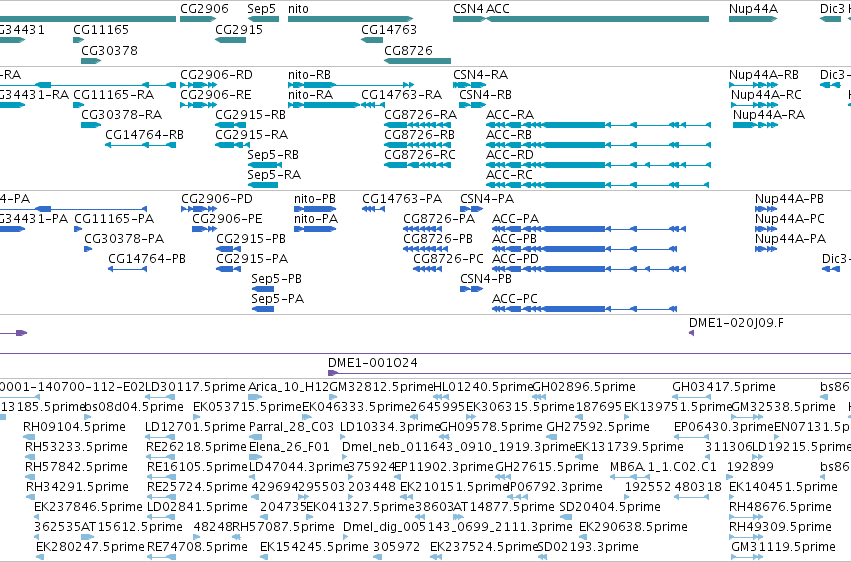The height and width of the screenshot is (562, 851).
Task: Click the GH03417.5prime EST label
Action: click(723, 387)
